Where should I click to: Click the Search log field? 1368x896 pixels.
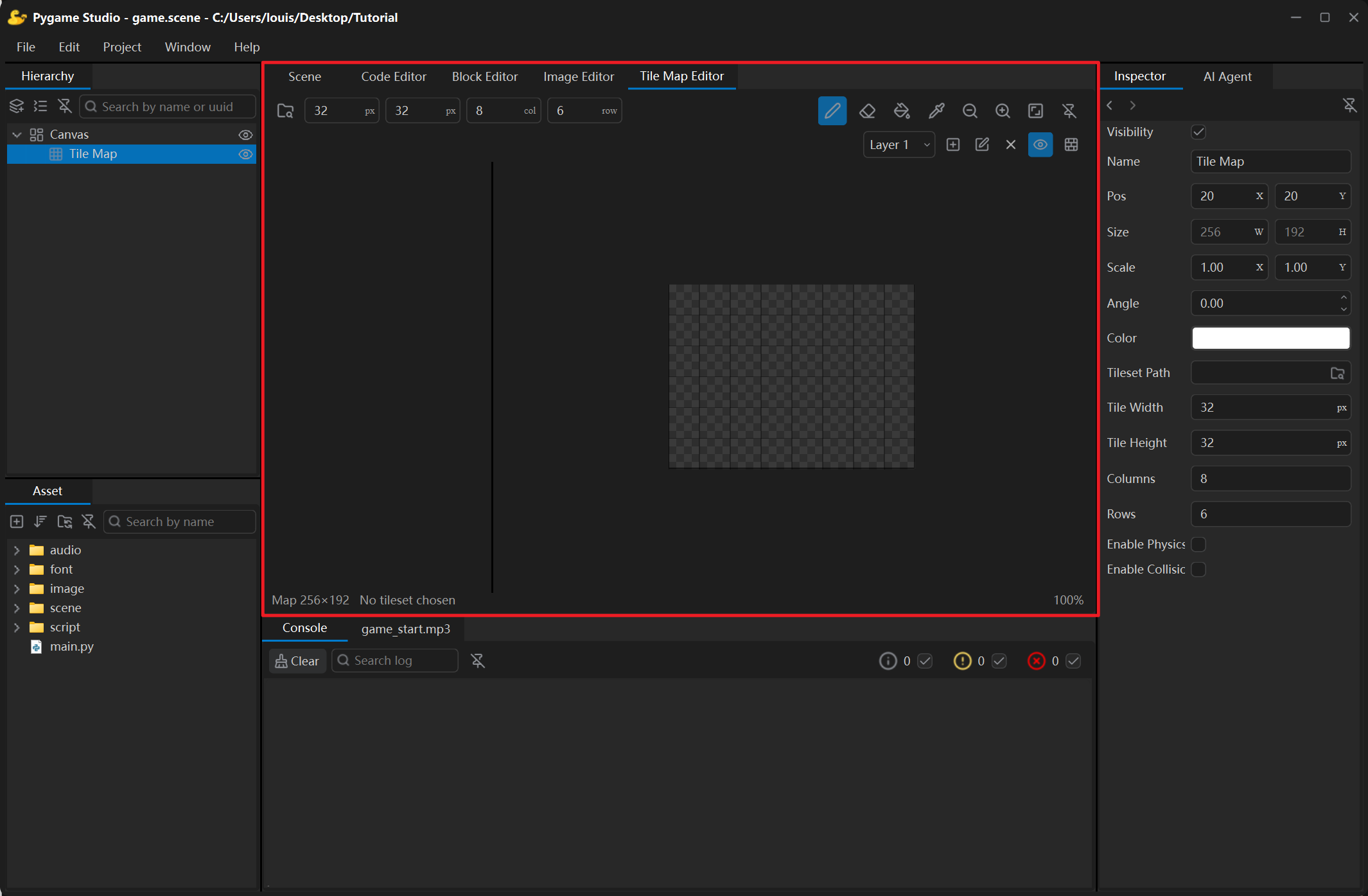pyautogui.click(x=395, y=661)
